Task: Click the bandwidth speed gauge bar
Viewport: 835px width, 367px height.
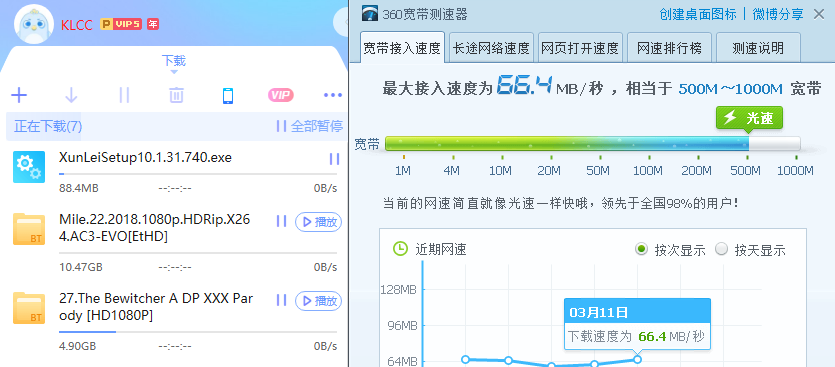Action: point(593,143)
